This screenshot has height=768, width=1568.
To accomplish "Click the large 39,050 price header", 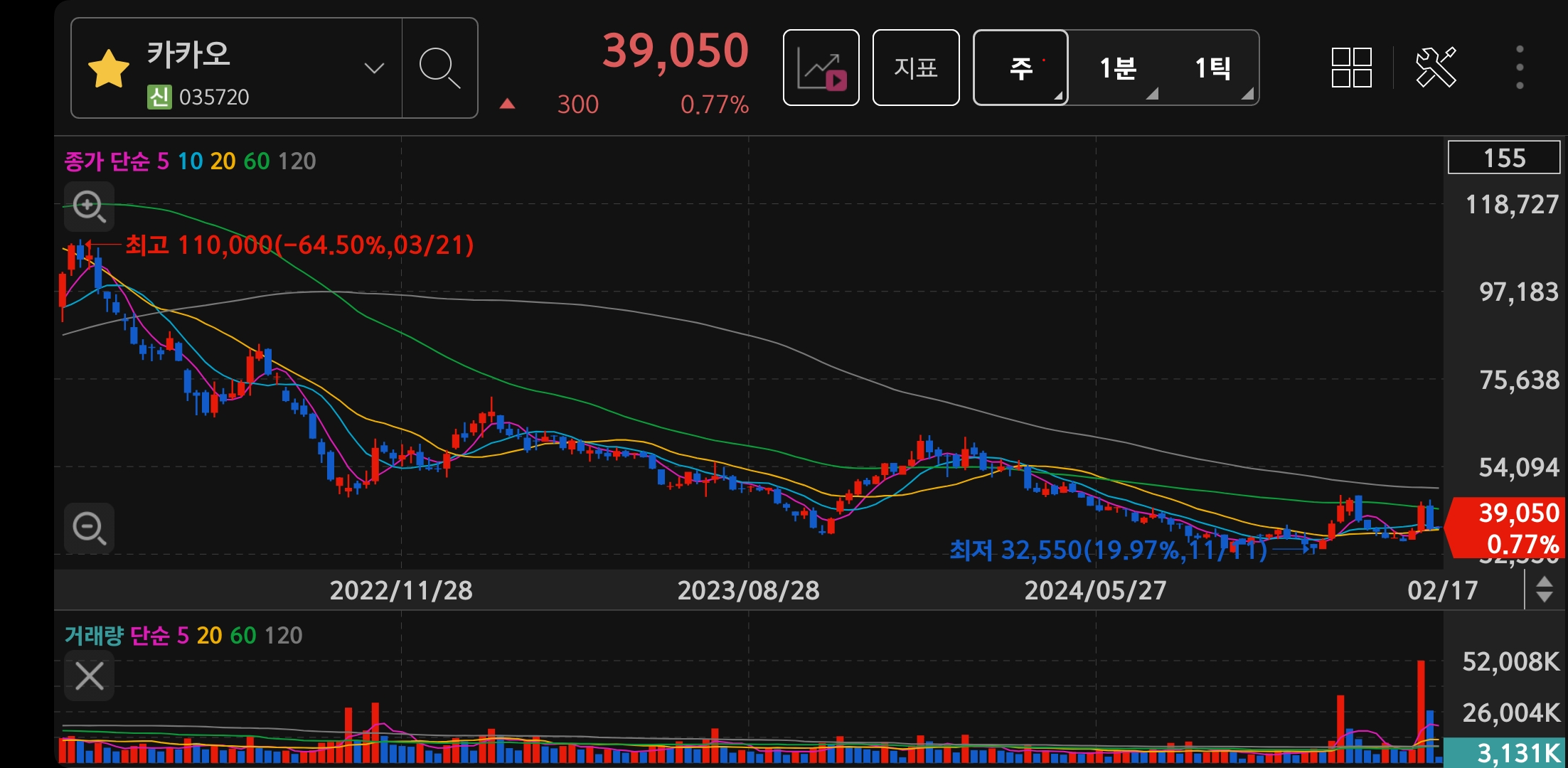I will coord(675,51).
